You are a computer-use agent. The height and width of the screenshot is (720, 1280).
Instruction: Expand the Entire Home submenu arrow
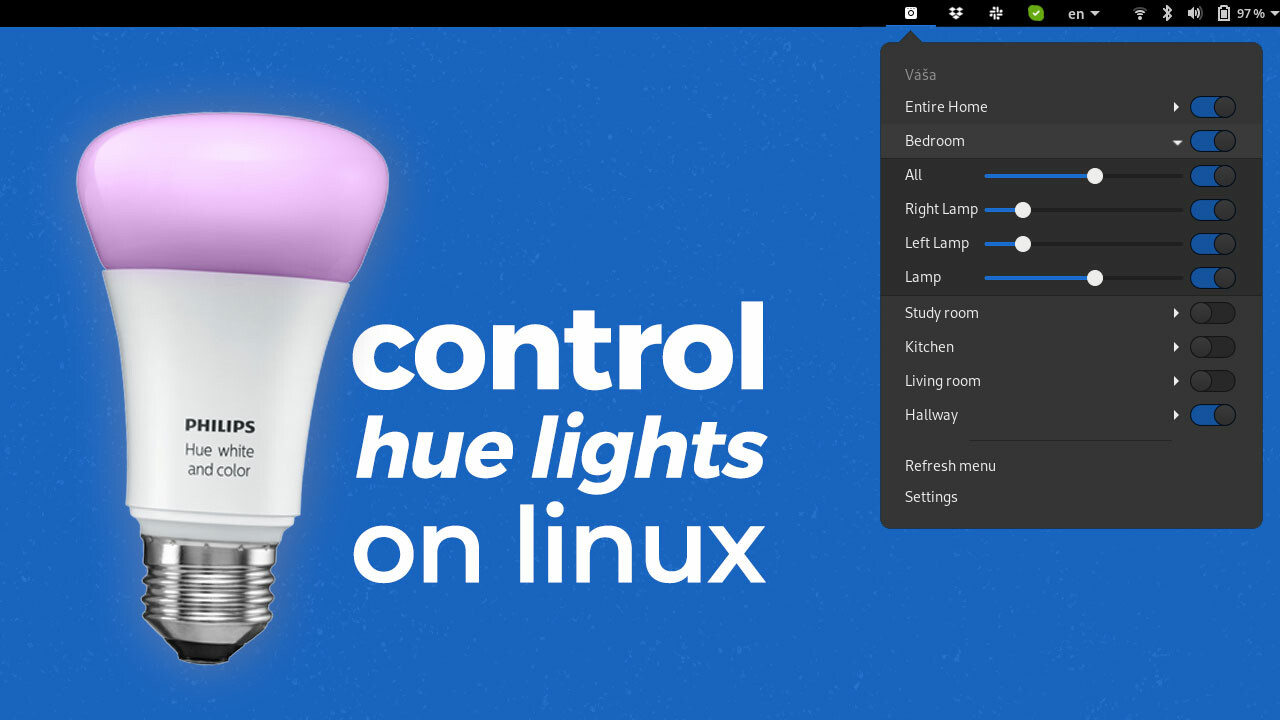point(1177,107)
